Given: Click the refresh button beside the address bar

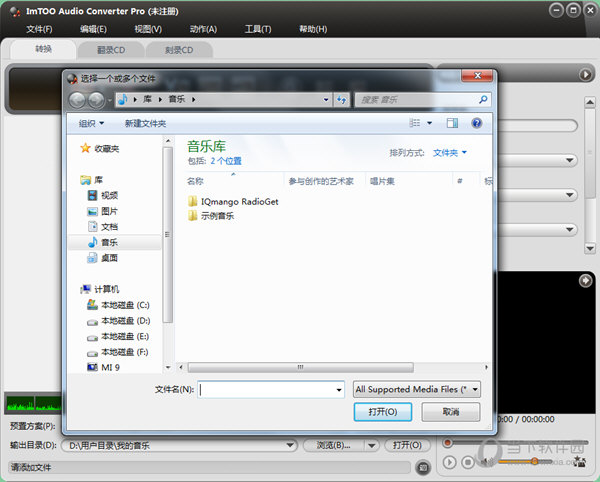Looking at the screenshot, I should [x=341, y=100].
